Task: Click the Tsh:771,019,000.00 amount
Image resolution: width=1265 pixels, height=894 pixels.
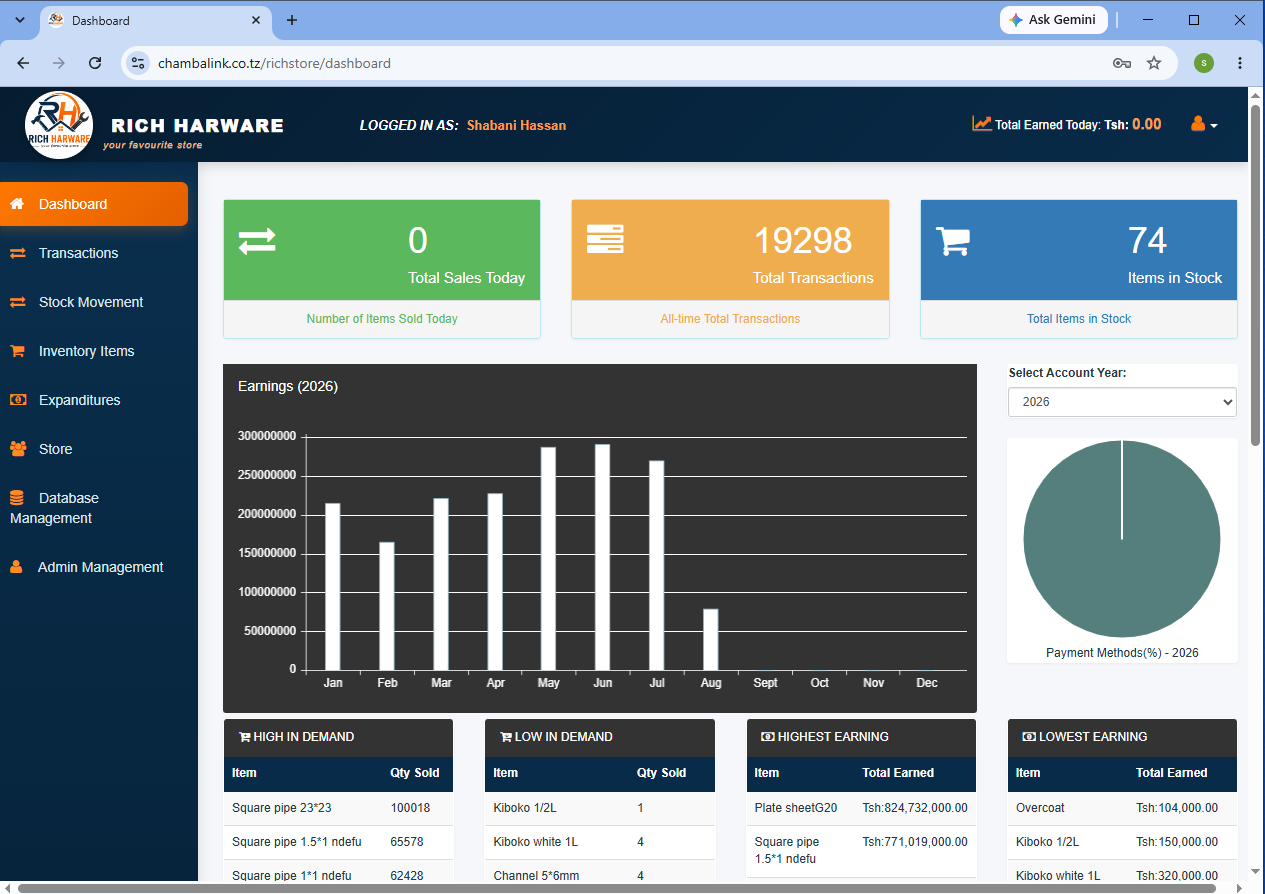Action: 915,842
